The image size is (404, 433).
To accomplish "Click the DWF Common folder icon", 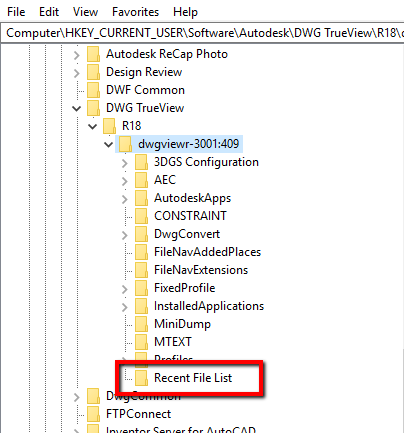I will coord(93,90).
